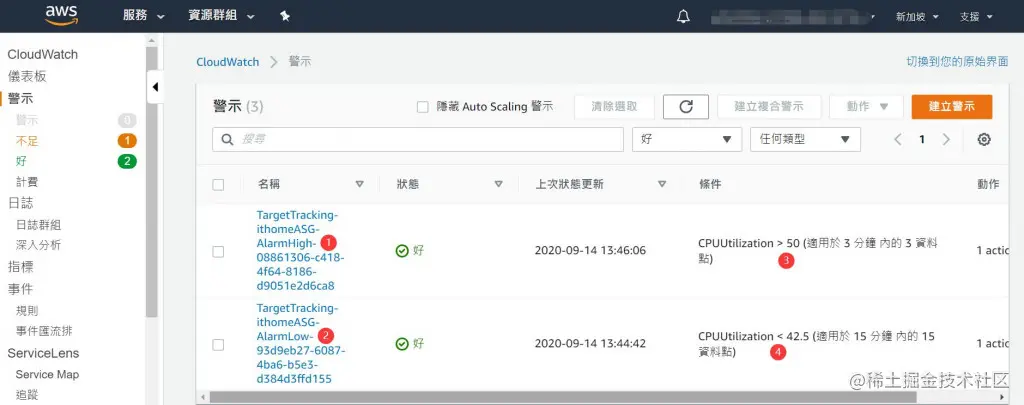Click the 好 count badge 2

[x=127, y=161]
